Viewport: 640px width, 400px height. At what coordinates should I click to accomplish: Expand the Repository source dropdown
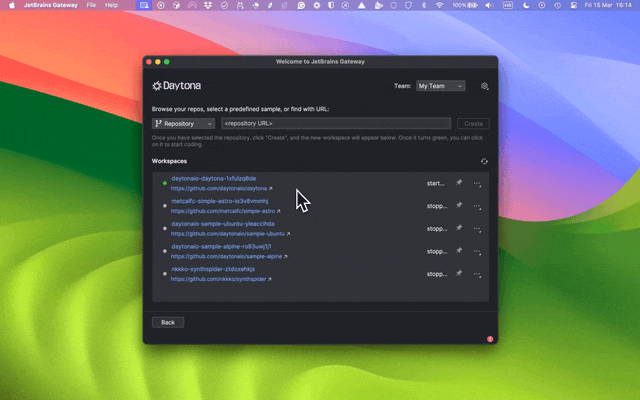click(183, 124)
